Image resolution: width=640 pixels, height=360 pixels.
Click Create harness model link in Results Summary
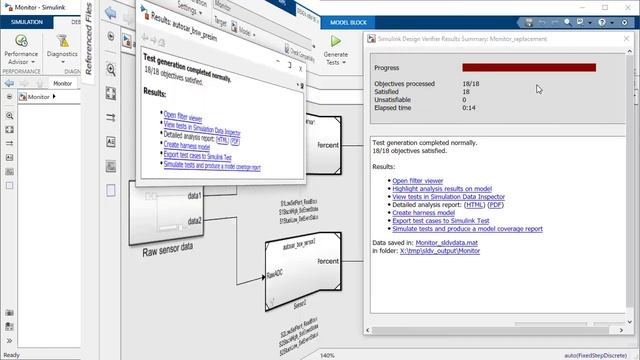[423, 213]
